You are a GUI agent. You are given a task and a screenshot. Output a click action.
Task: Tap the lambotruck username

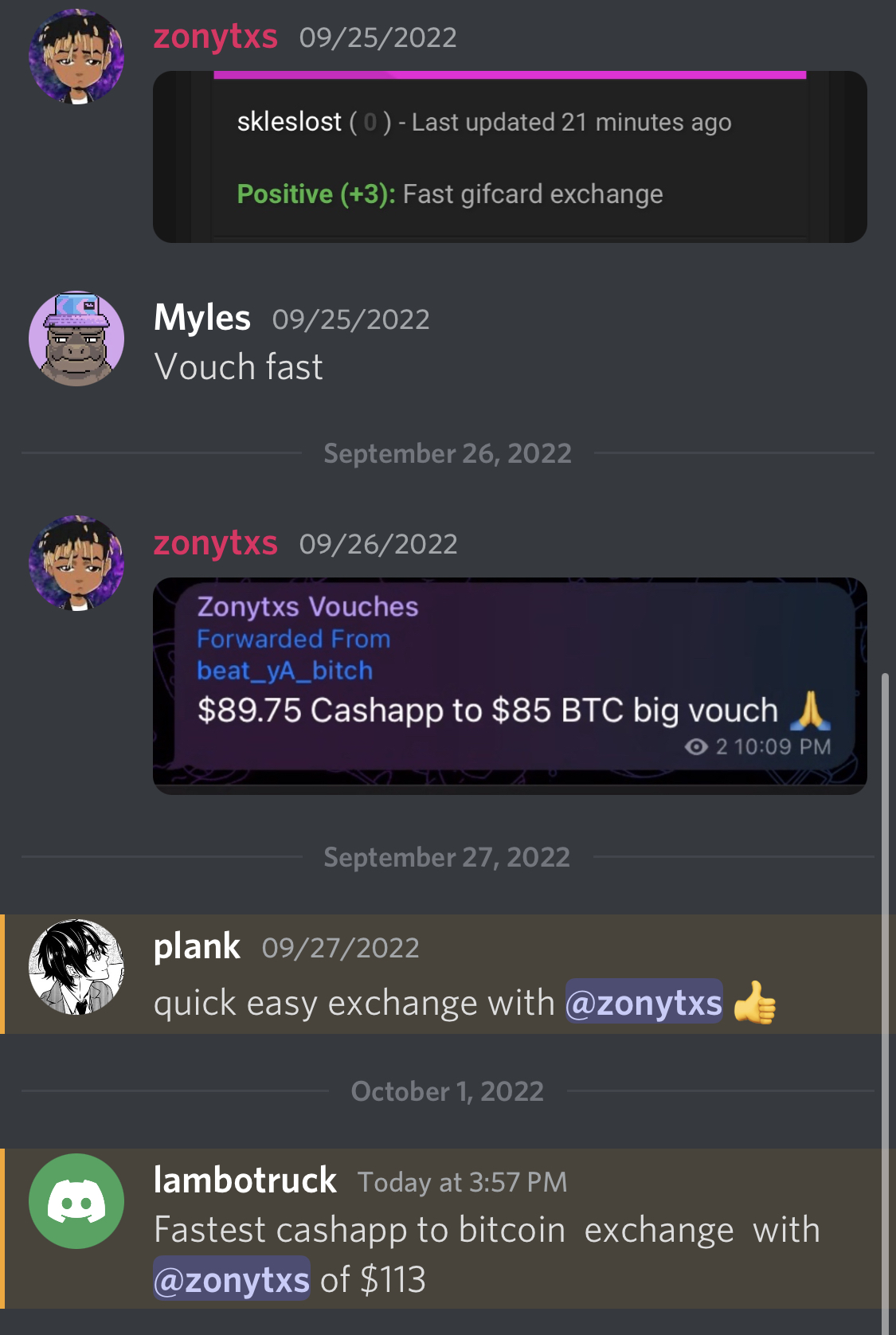[245, 1180]
